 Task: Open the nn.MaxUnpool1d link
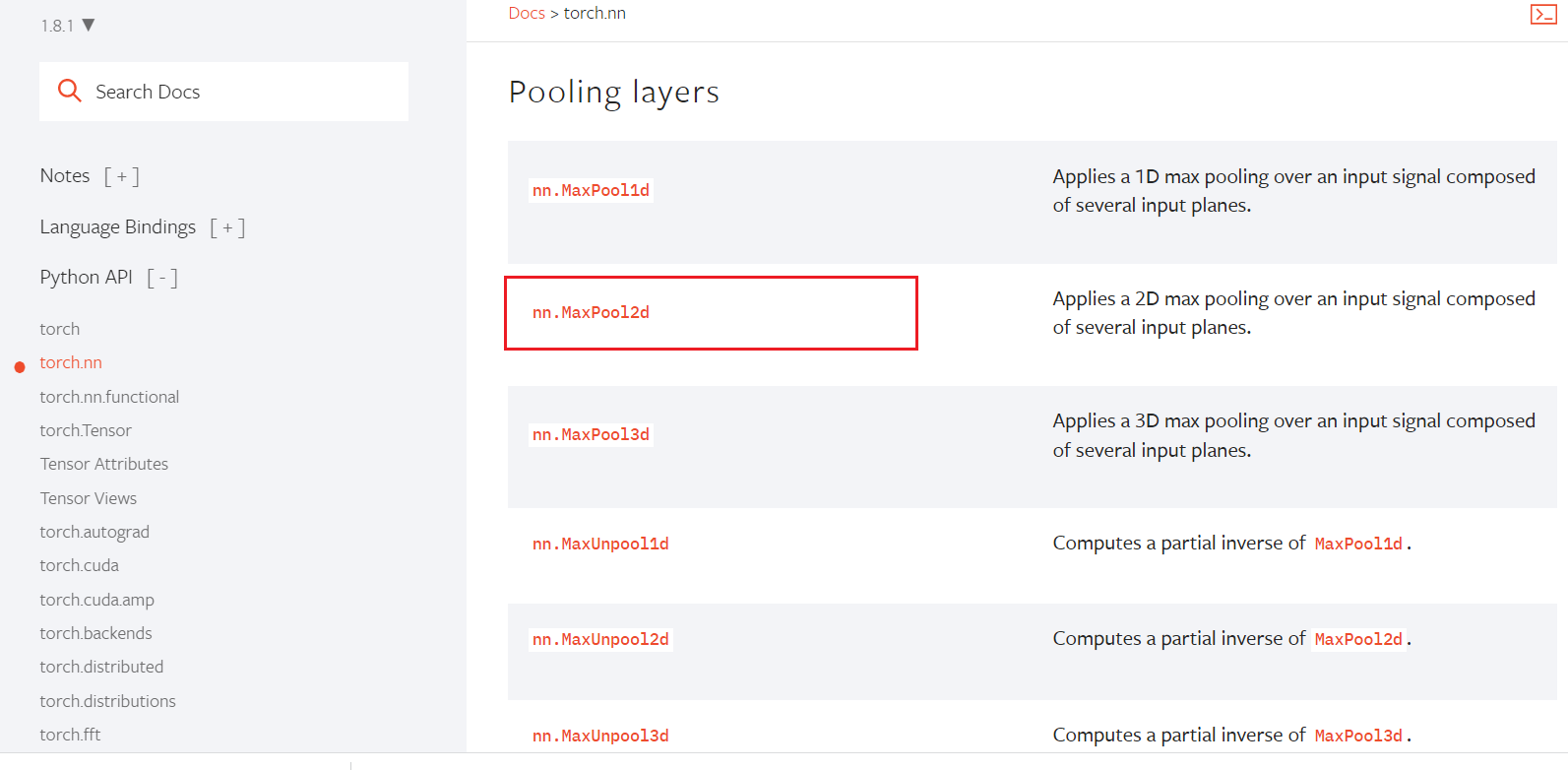click(600, 544)
